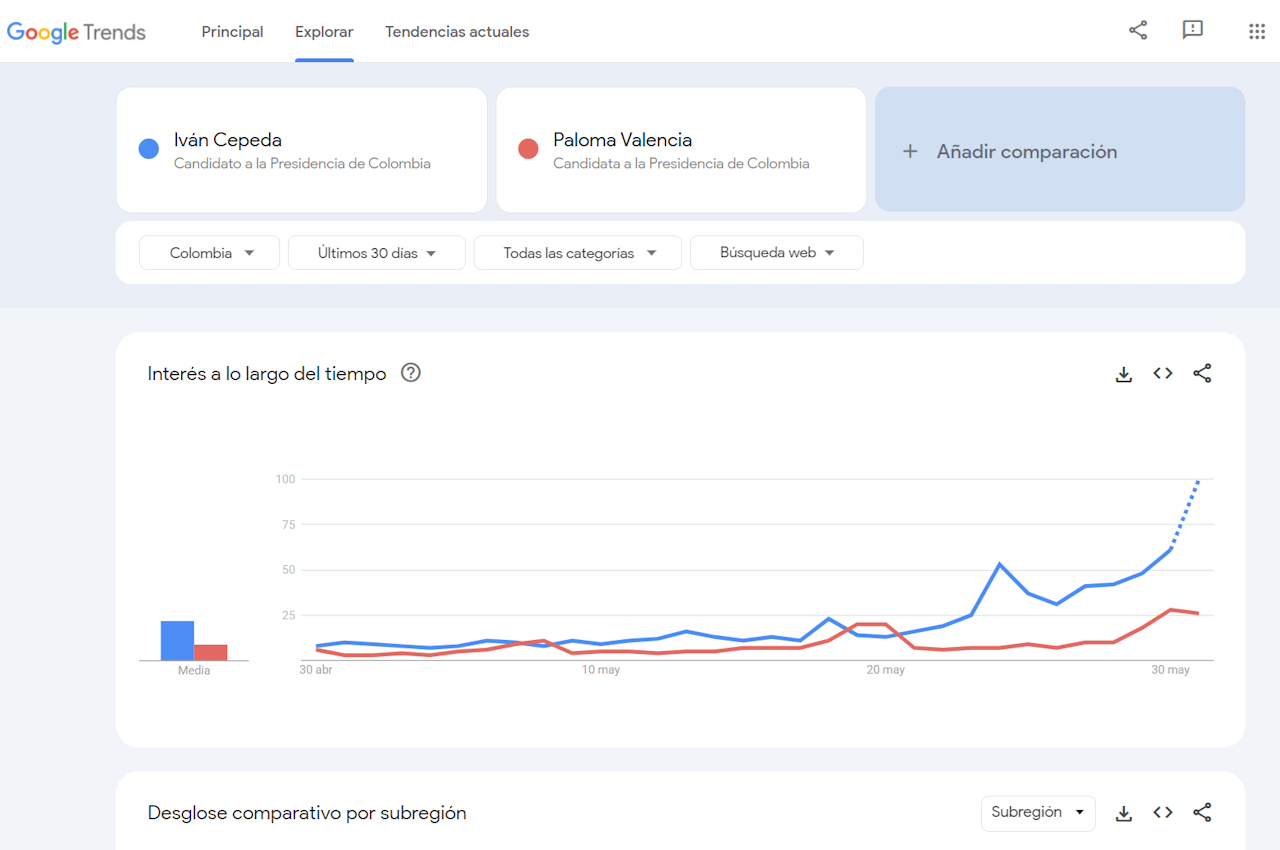Open the Búsqueda web type dropdown
Viewport: 1280px width, 850px height.
click(777, 253)
